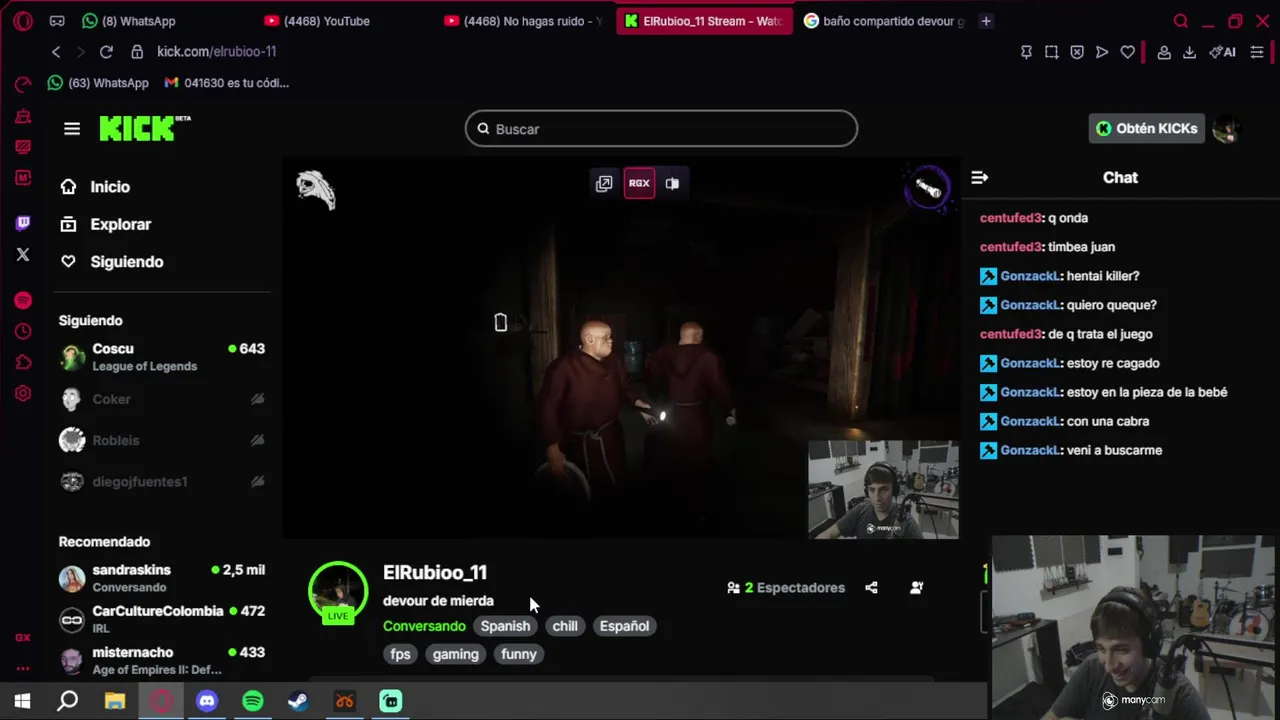Open Discord from the taskbar
This screenshot has width=1280, height=720.
coord(207,701)
